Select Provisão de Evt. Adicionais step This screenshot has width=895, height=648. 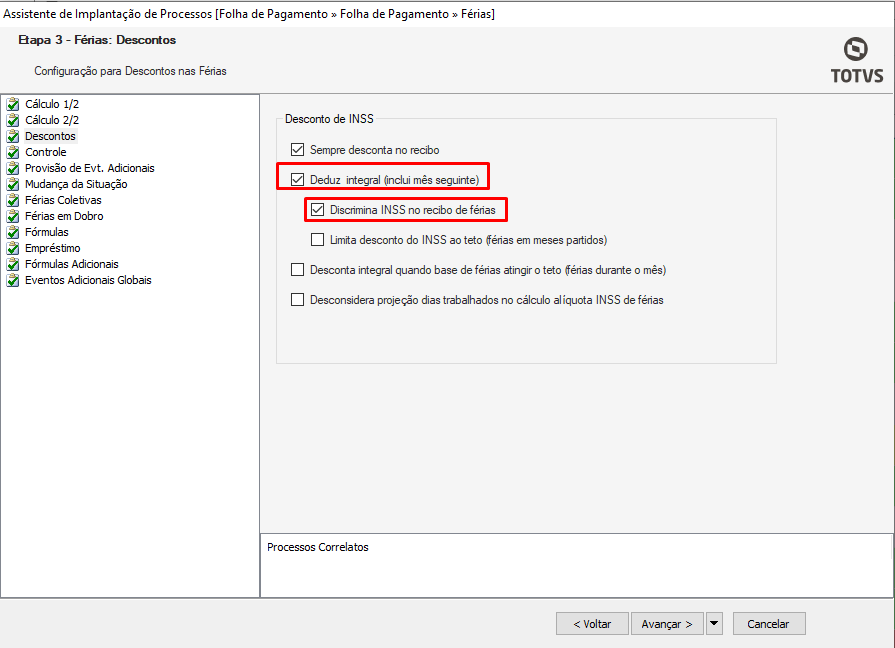click(89, 168)
